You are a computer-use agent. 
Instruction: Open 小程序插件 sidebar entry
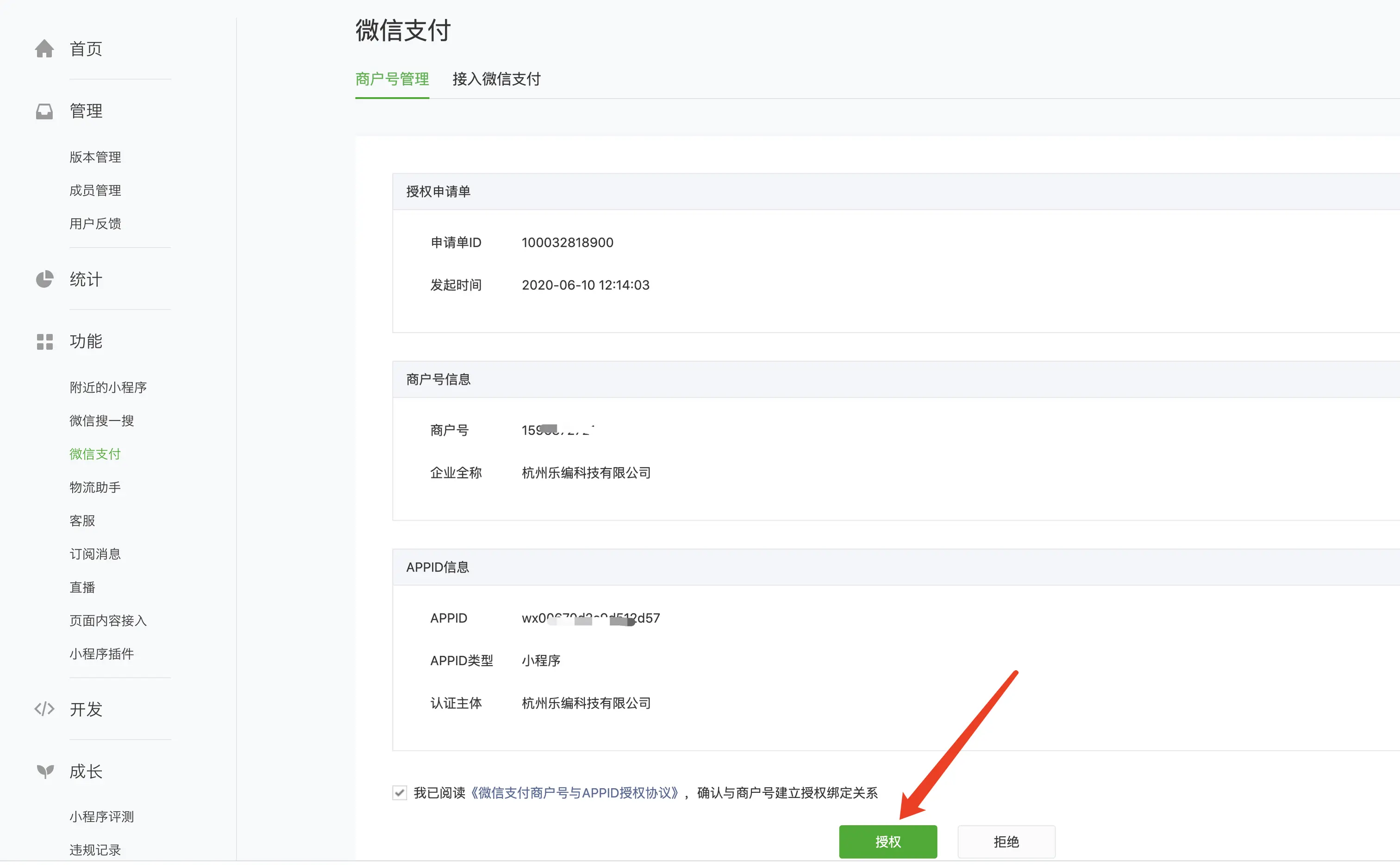pyautogui.click(x=101, y=654)
